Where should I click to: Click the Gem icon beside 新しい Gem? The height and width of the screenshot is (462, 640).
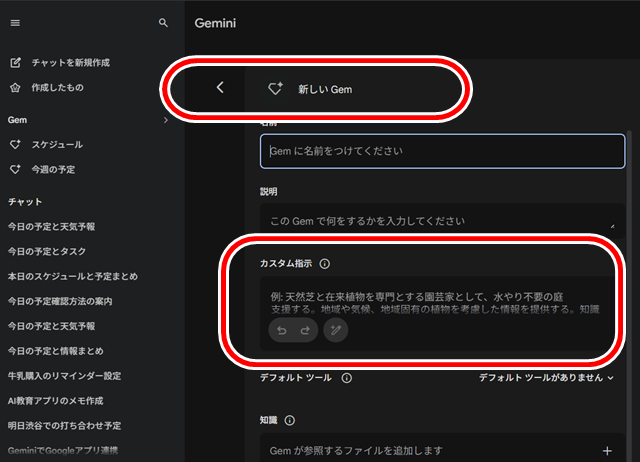pos(275,88)
